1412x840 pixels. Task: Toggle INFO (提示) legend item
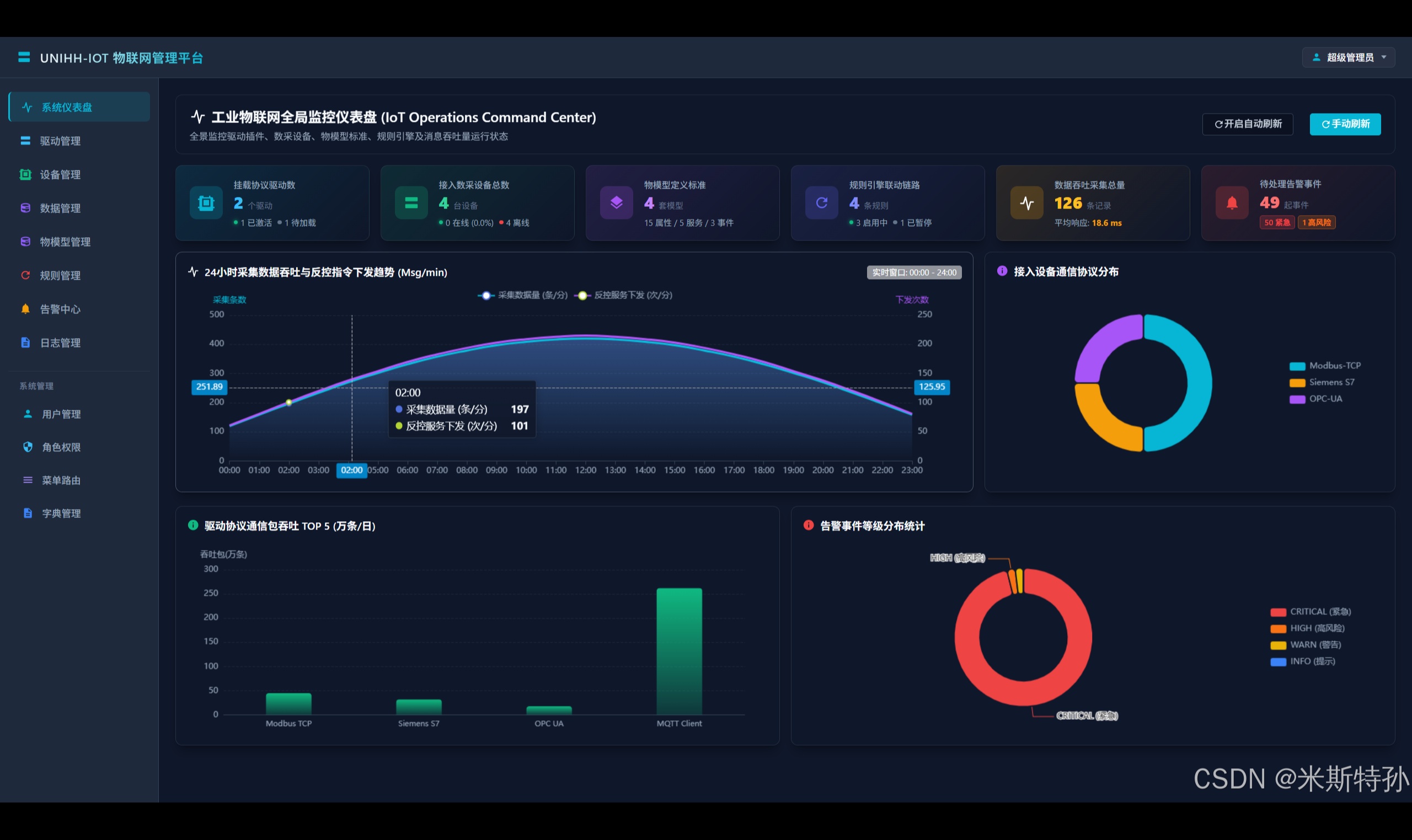tap(1303, 661)
